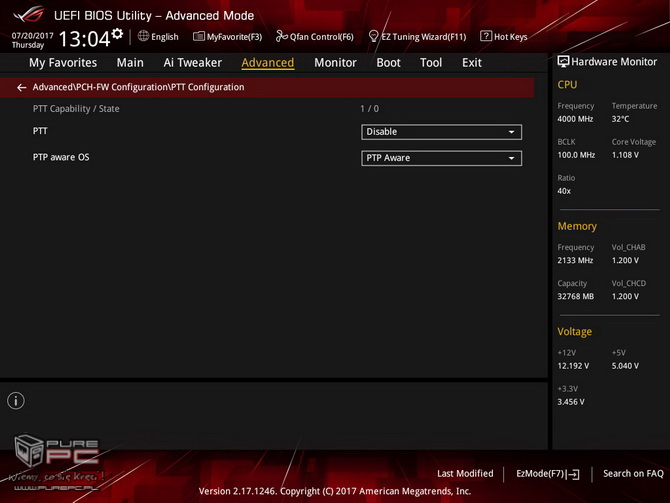Switch to the Ai Tweaker tab

pyautogui.click(x=192, y=63)
